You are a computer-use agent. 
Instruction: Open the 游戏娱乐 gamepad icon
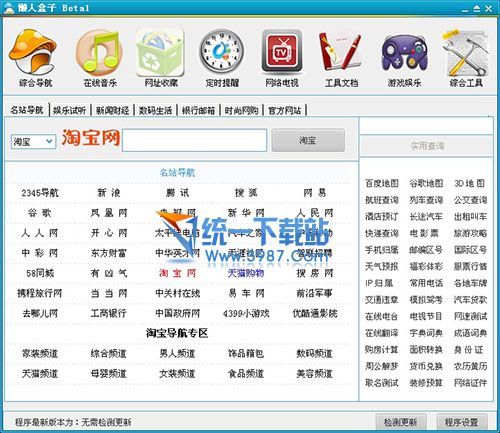coord(404,53)
